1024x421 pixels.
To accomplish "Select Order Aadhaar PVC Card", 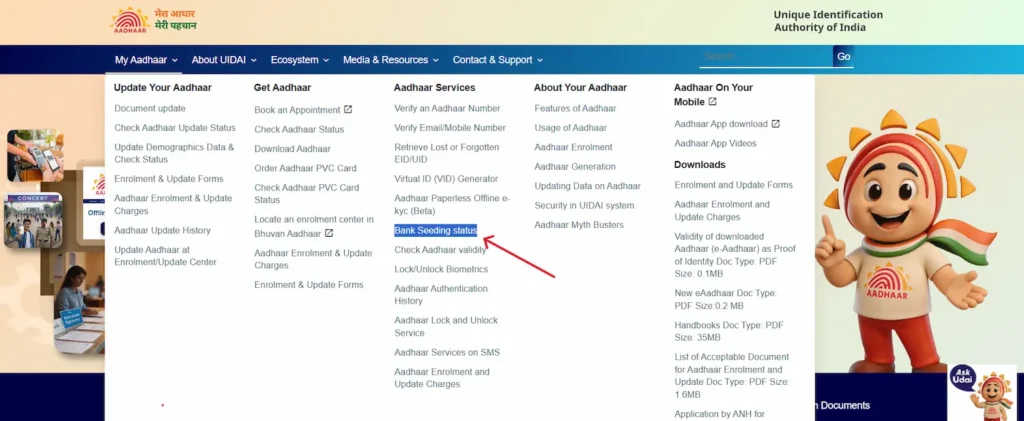I will click(x=306, y=168).
